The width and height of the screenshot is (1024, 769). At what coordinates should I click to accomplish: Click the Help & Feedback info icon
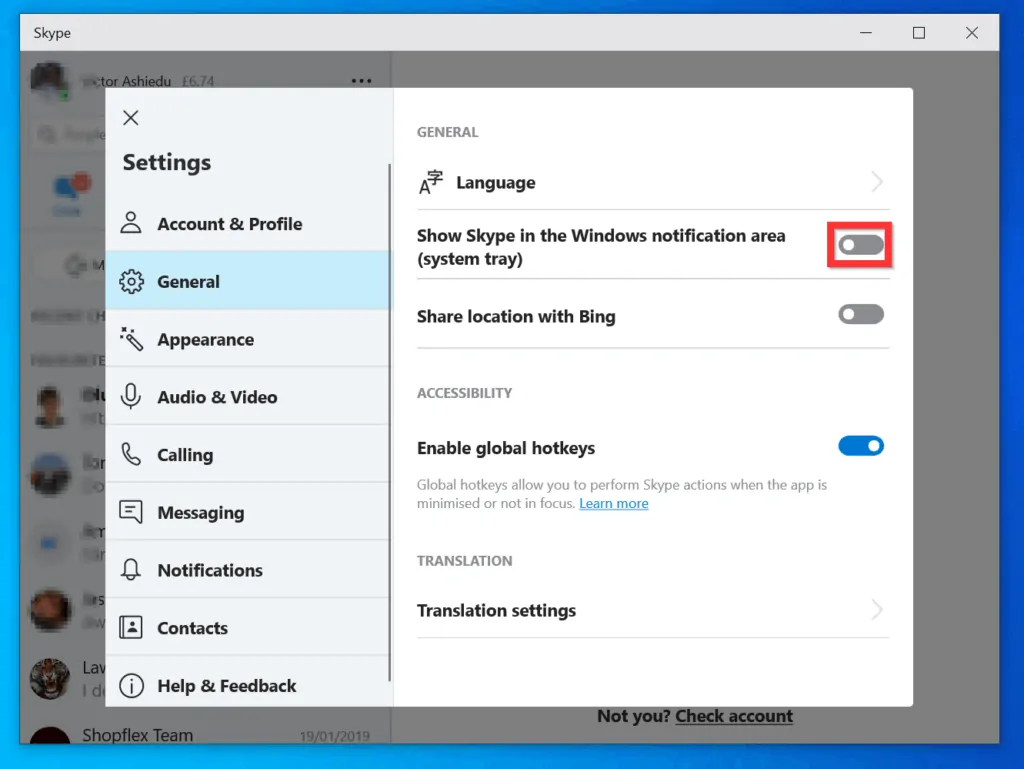[x=131, y=686]
